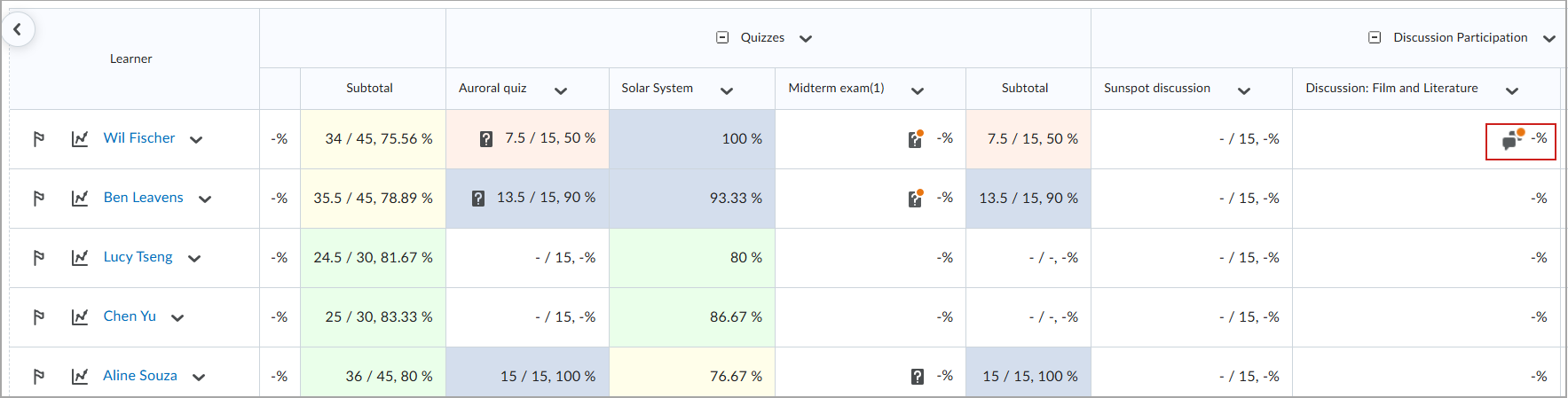1568x398 pixels.
Task: Flag learner Lucy Tseng
Action: tap(39, 258)
